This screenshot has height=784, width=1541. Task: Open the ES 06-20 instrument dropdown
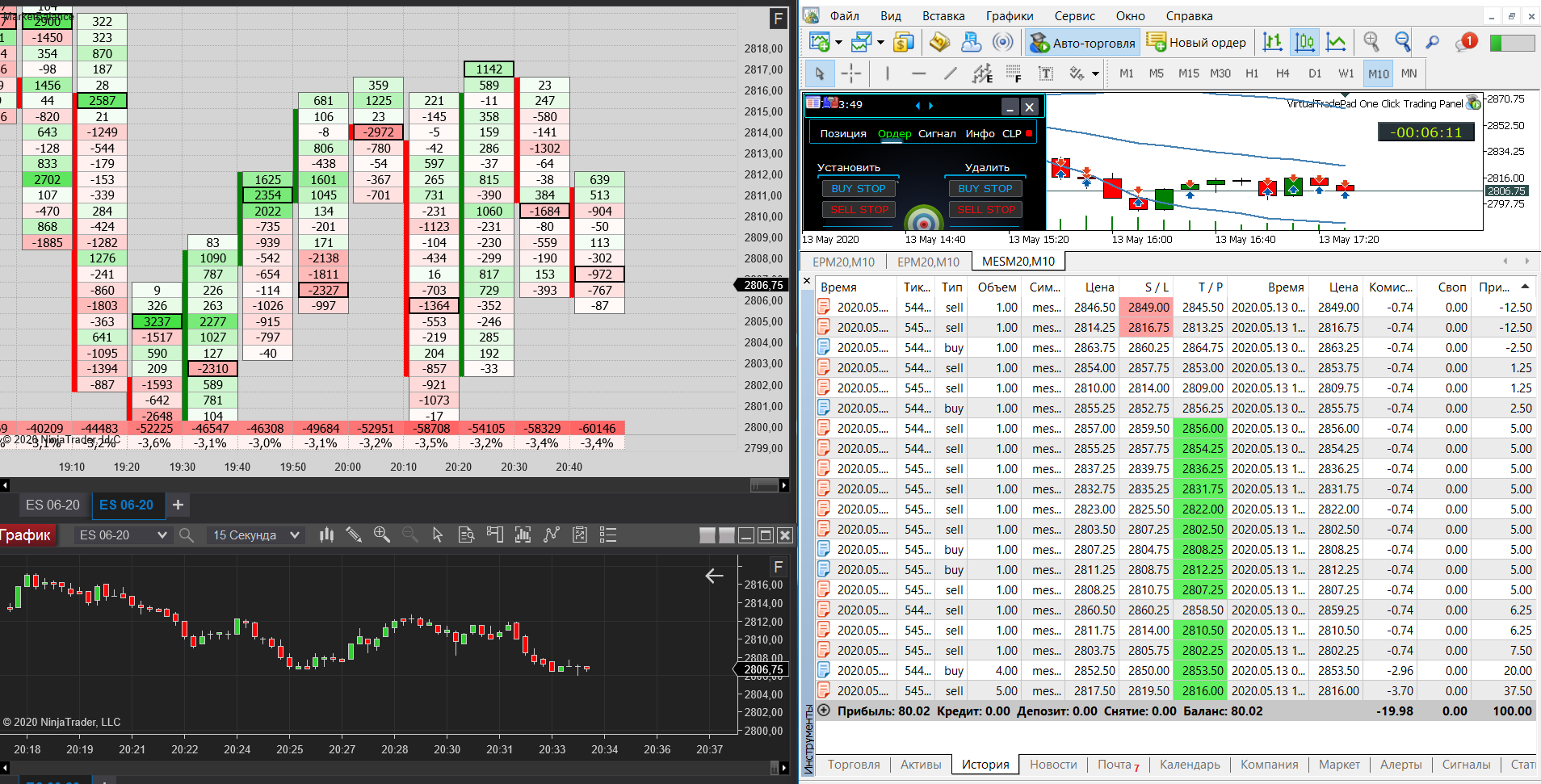123,535
